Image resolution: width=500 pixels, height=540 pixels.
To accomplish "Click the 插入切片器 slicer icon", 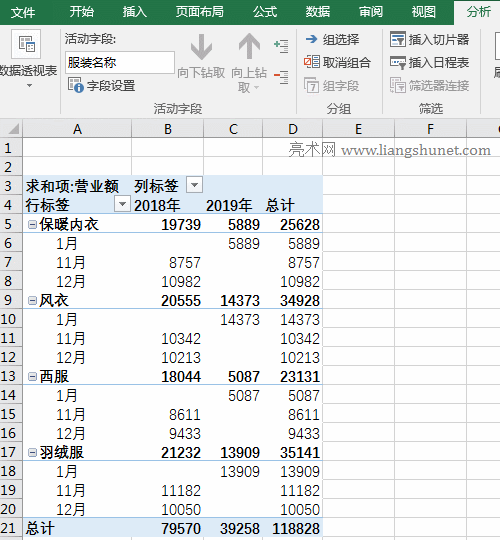I will pyautogui.click(x=398, y=39).
